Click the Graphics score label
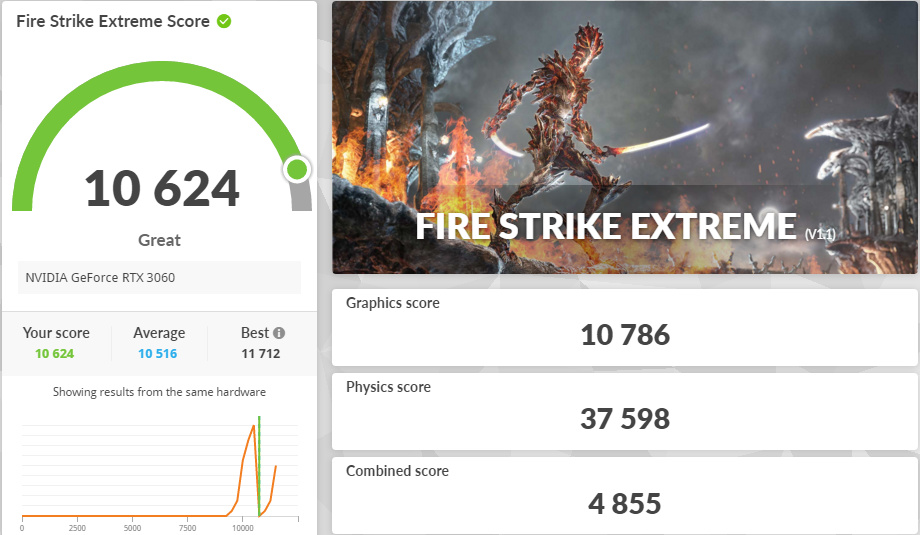The image size is (920, 535). [x=393, y=303]
